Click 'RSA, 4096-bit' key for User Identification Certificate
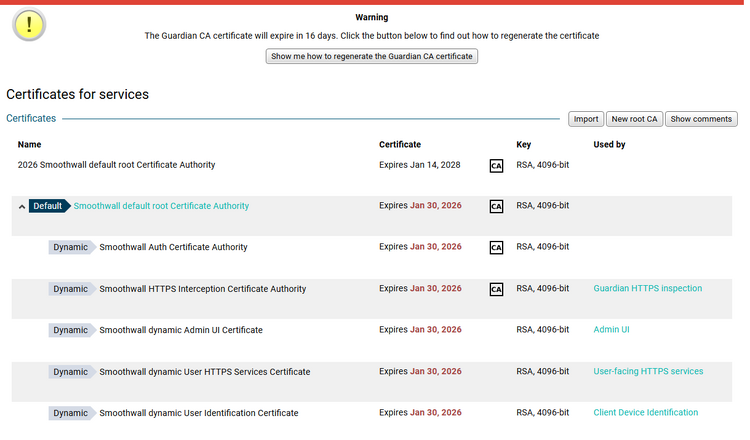This screenshot has width=750, height=440. [543, 412]
